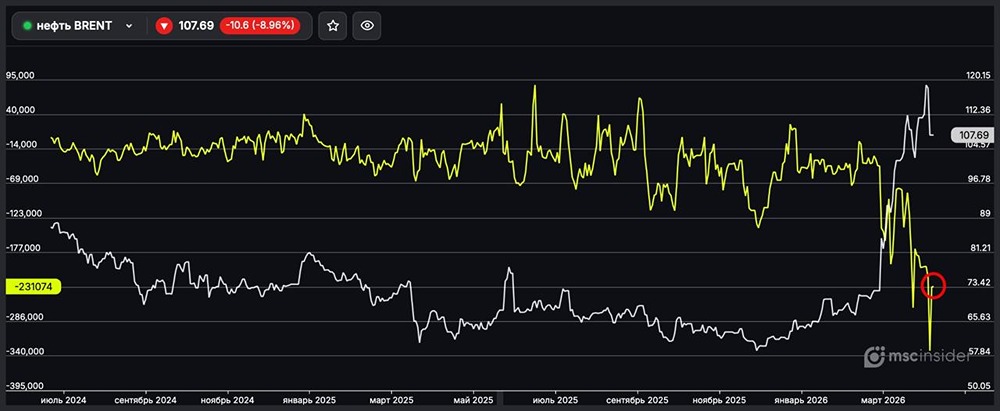This screenshot has height=411, width=1000.
Task: Select the нефть BRENT instrument name
Action: 74,26
